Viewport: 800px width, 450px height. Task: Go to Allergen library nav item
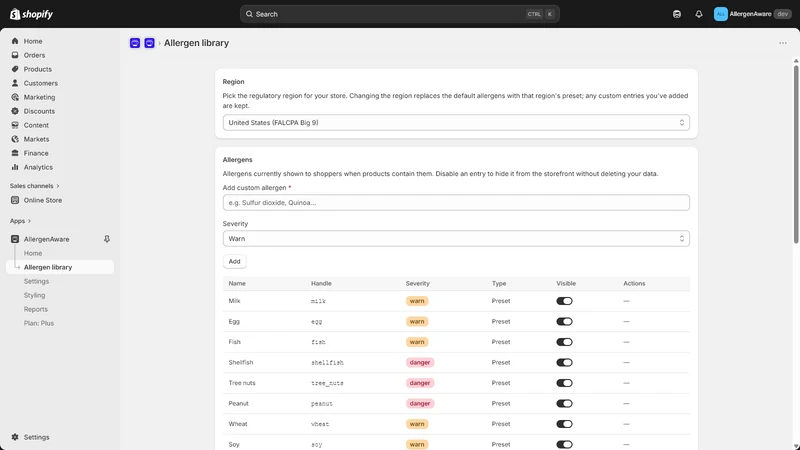[60, 267]
